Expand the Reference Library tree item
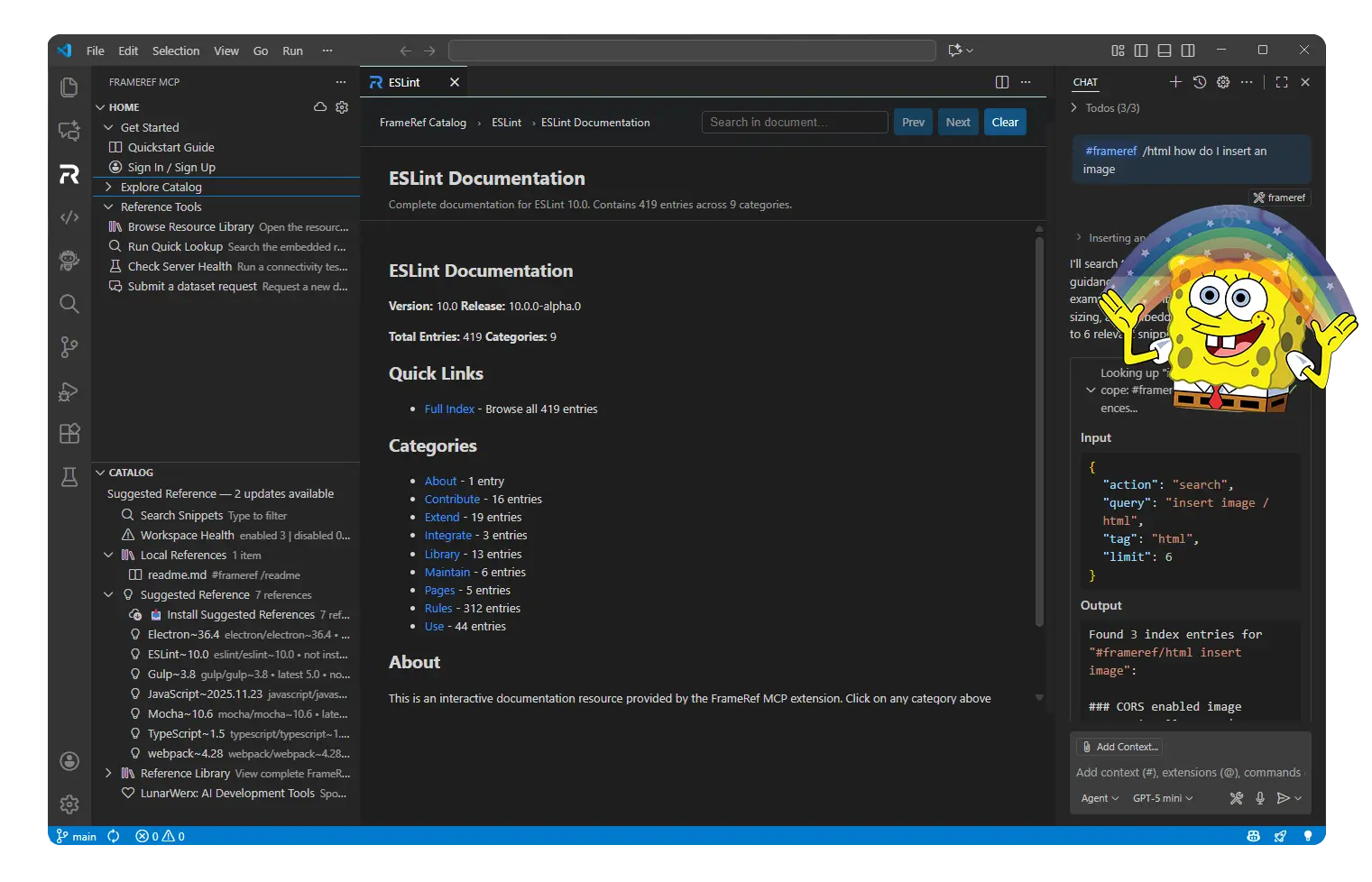 pyautogui.click(x=108, y=773)
